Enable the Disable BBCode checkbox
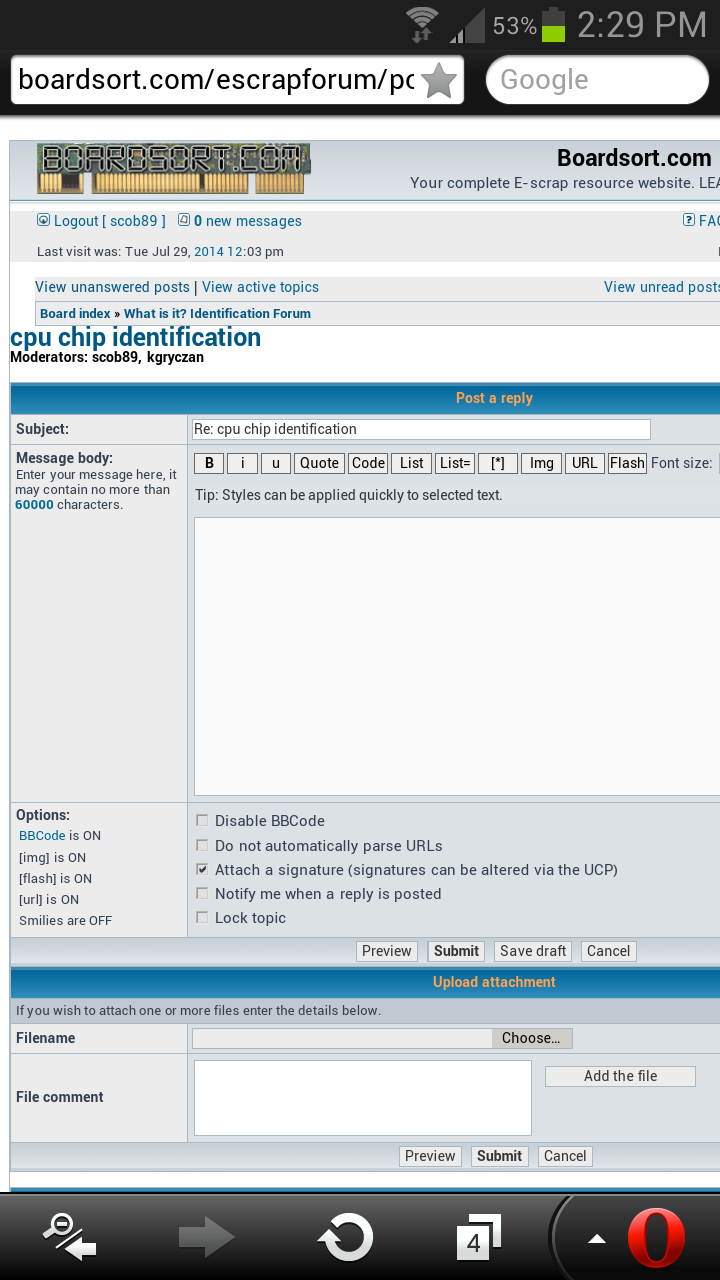 203,821
